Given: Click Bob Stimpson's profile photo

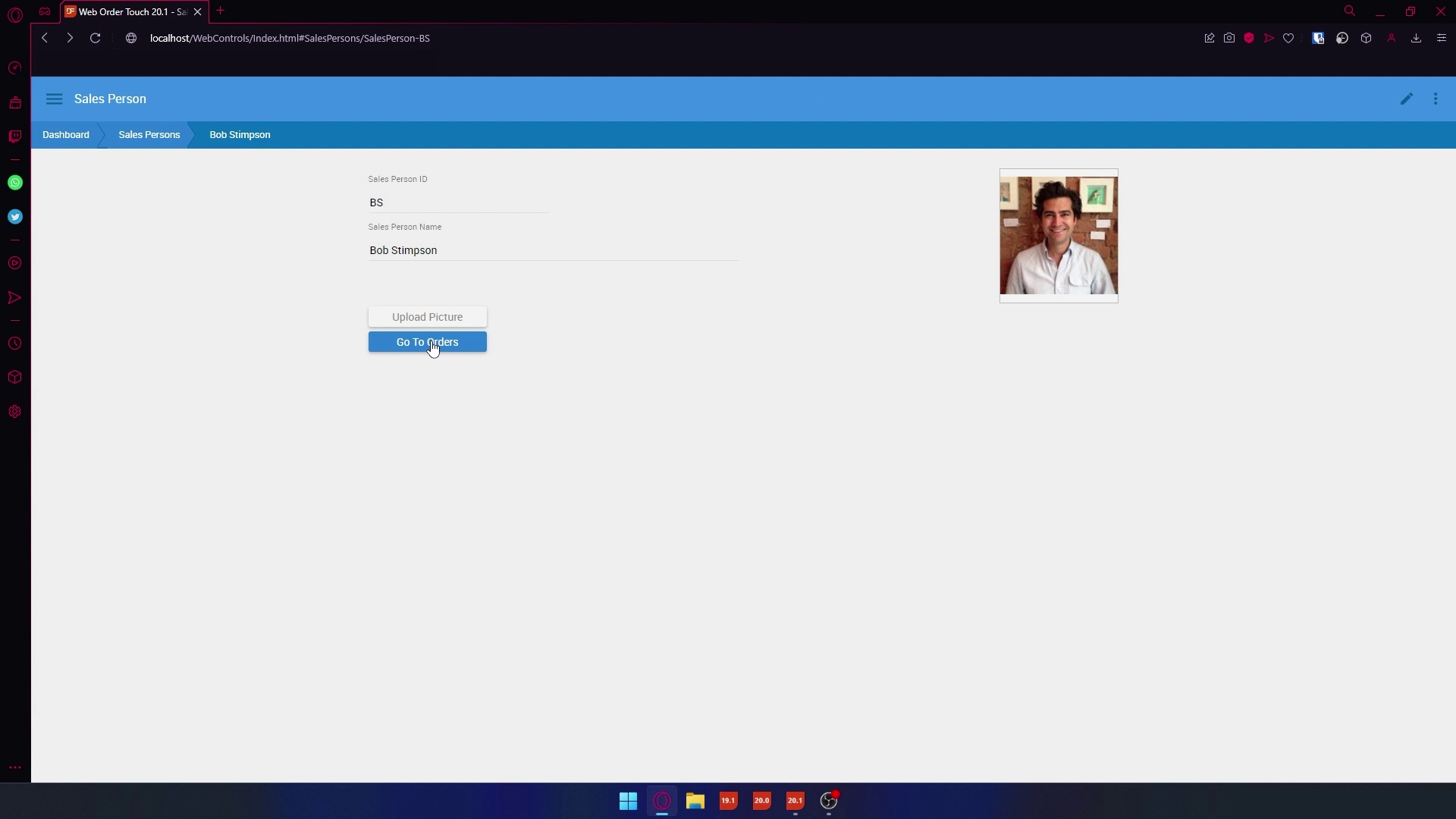Looking at the screenshot, I should [1059, 236].
